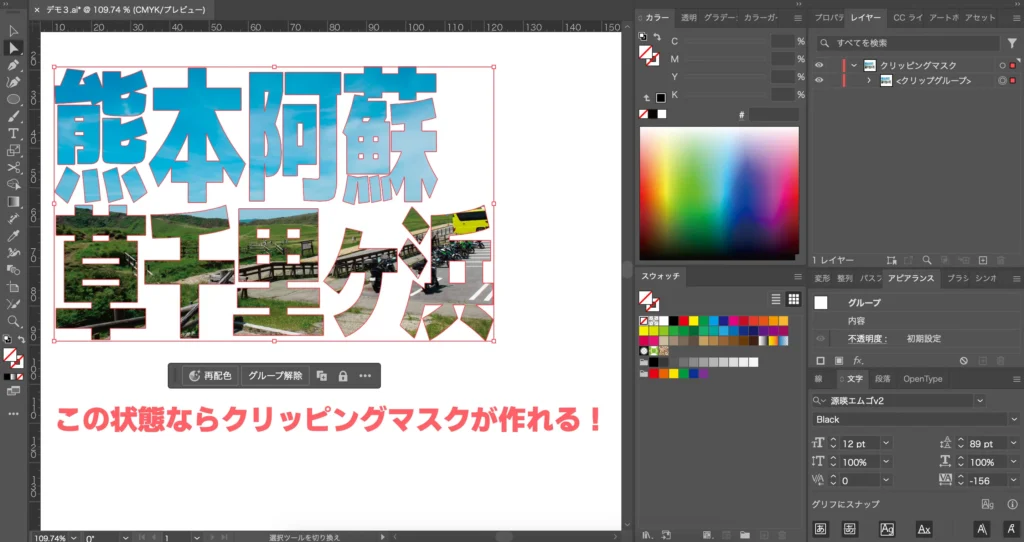Expand the <クリップグループ> sublayer
This screenshot has height=542, width=1024.
coord(868,80)
